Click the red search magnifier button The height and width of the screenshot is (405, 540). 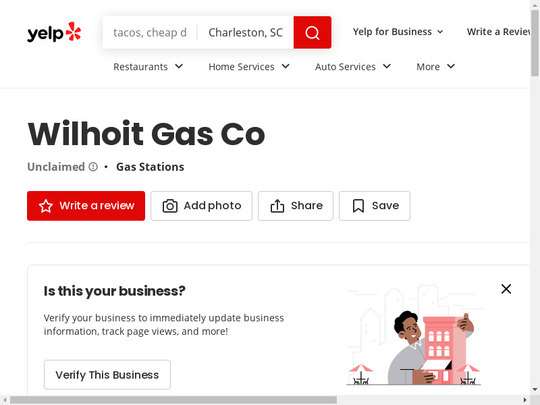(x=312, y=32)
